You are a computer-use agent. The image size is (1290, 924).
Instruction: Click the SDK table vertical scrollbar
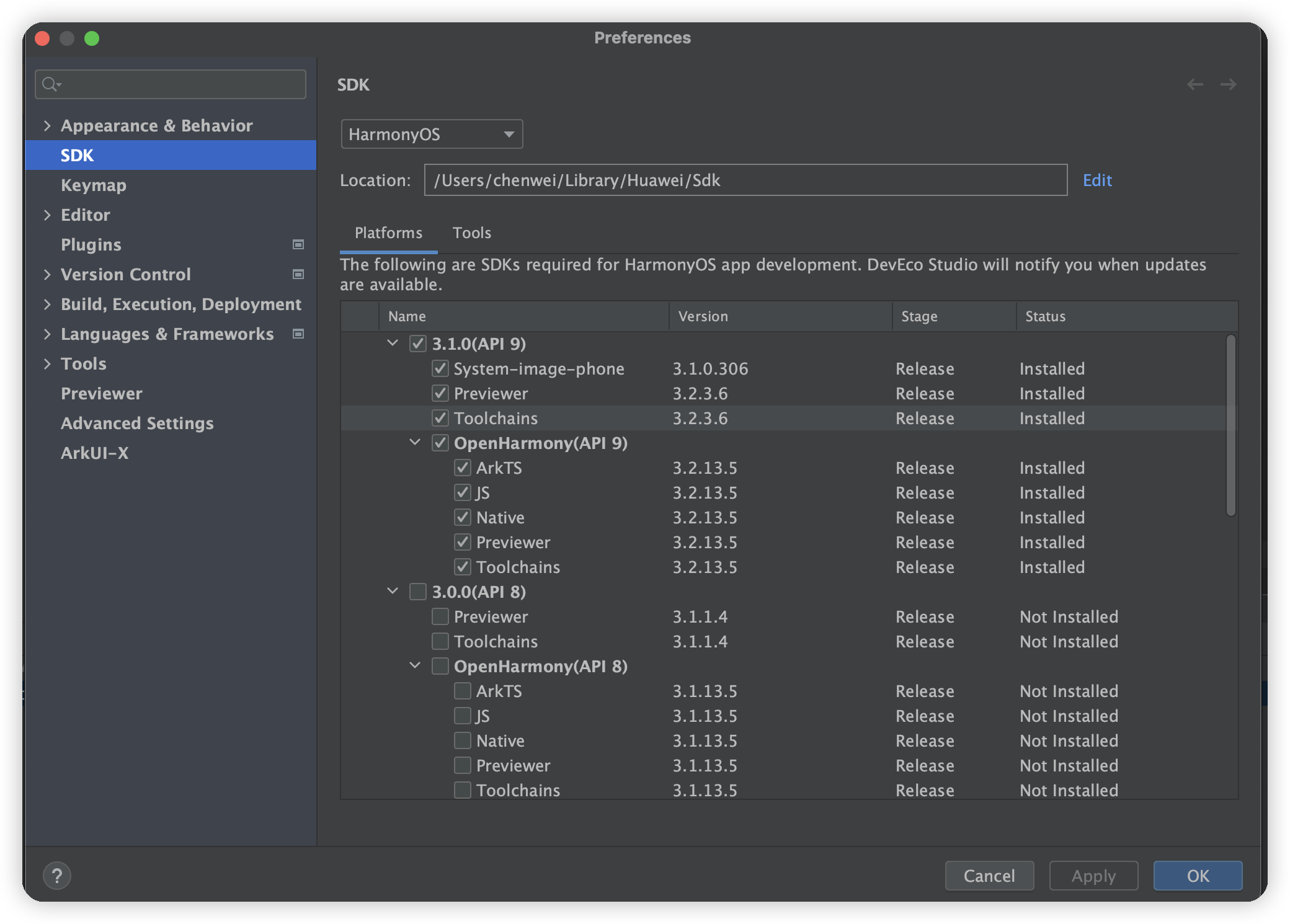[1231, 425]
